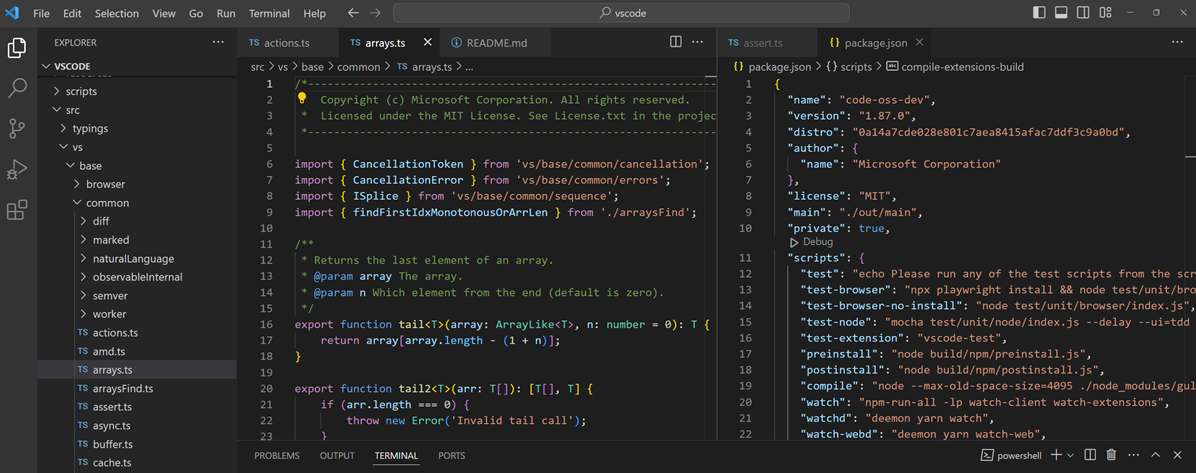Open the terminal launch profile dropdown
The width and height of the screenshot is (1196, 473).
click(x=1070, y=455)
